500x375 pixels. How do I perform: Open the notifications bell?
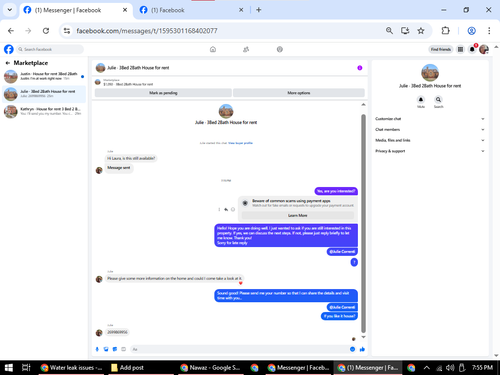click(472, 49)
